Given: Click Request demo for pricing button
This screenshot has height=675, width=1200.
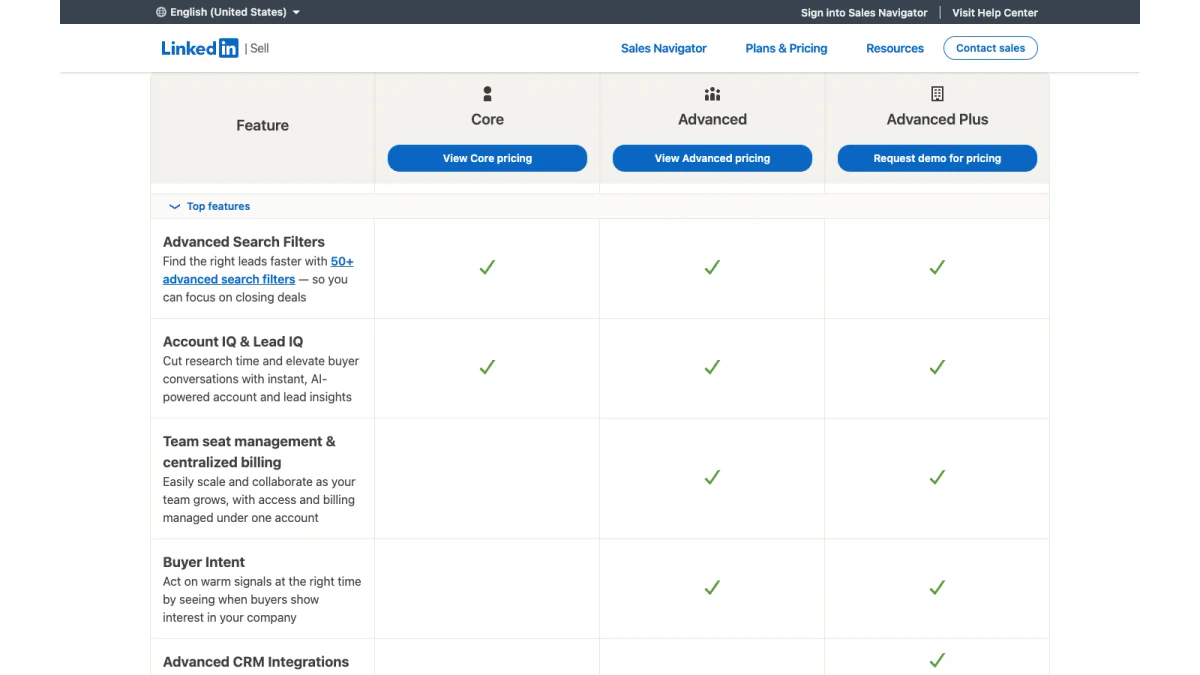Looking at the screenshot, I should click(937, 158).
